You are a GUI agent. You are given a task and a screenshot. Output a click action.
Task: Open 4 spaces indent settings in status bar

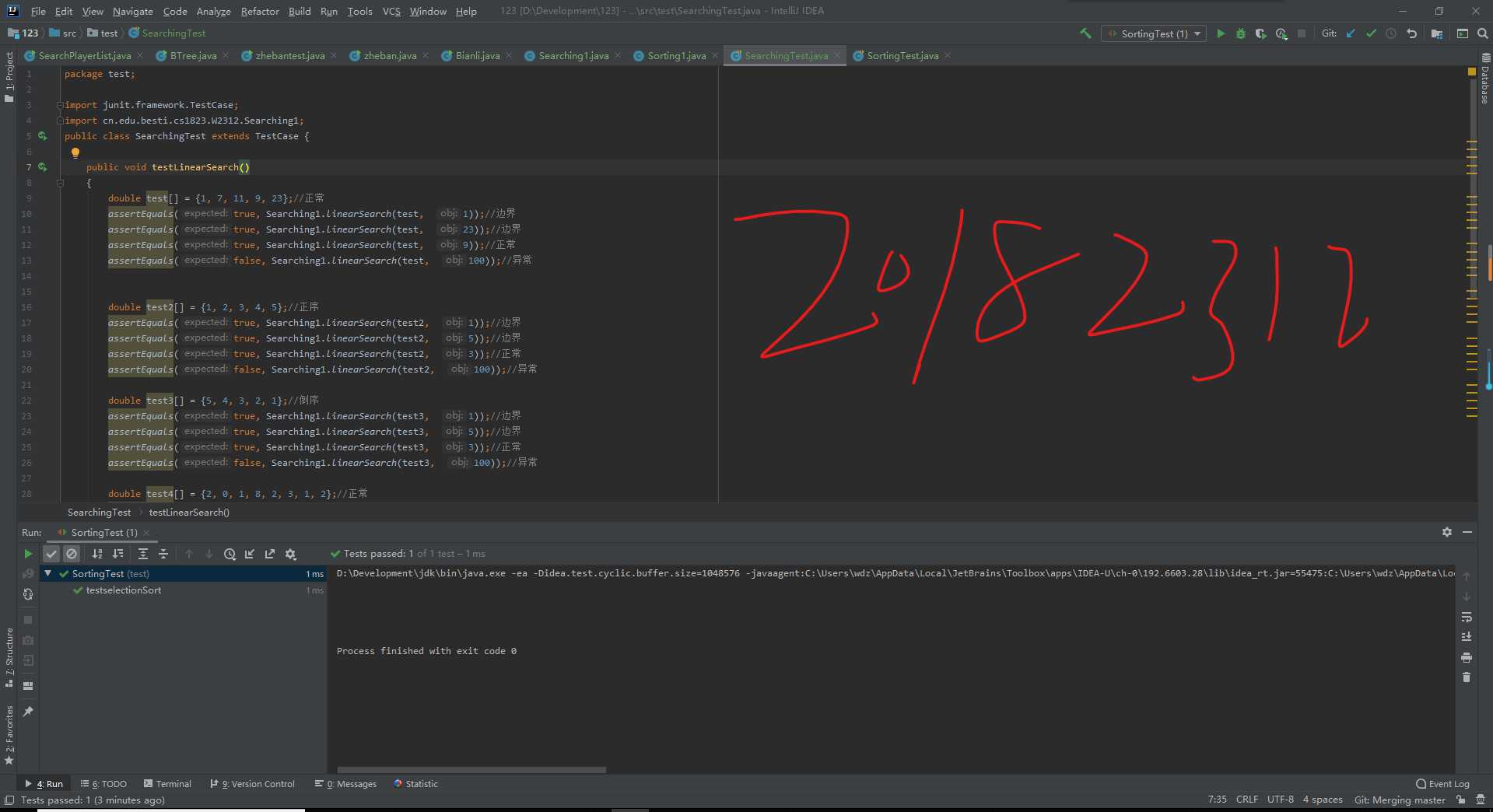click(x=1323, y=800)
